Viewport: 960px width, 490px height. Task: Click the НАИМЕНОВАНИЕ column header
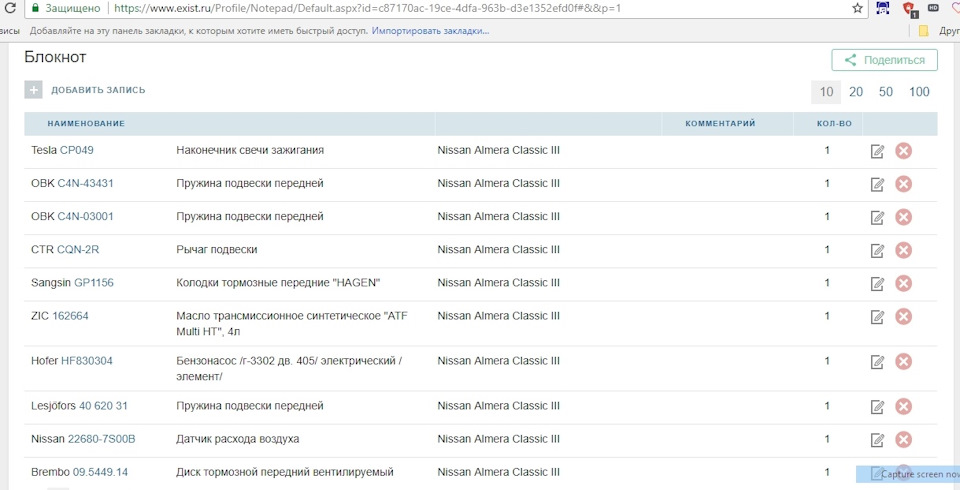[x=86, y=123]
